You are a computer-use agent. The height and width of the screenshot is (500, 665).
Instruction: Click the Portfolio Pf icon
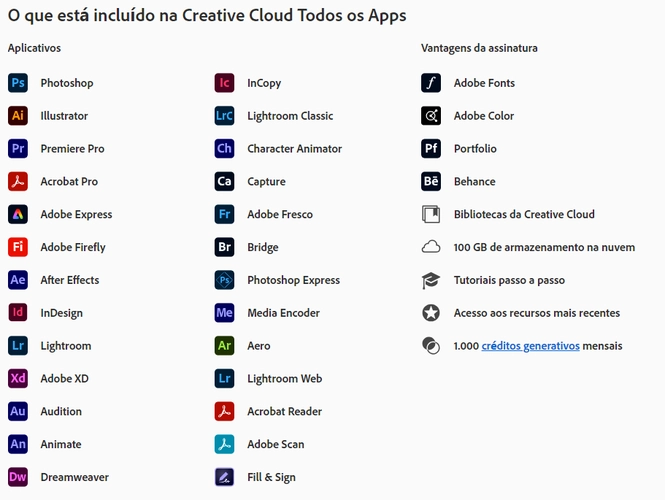(431, 149)
